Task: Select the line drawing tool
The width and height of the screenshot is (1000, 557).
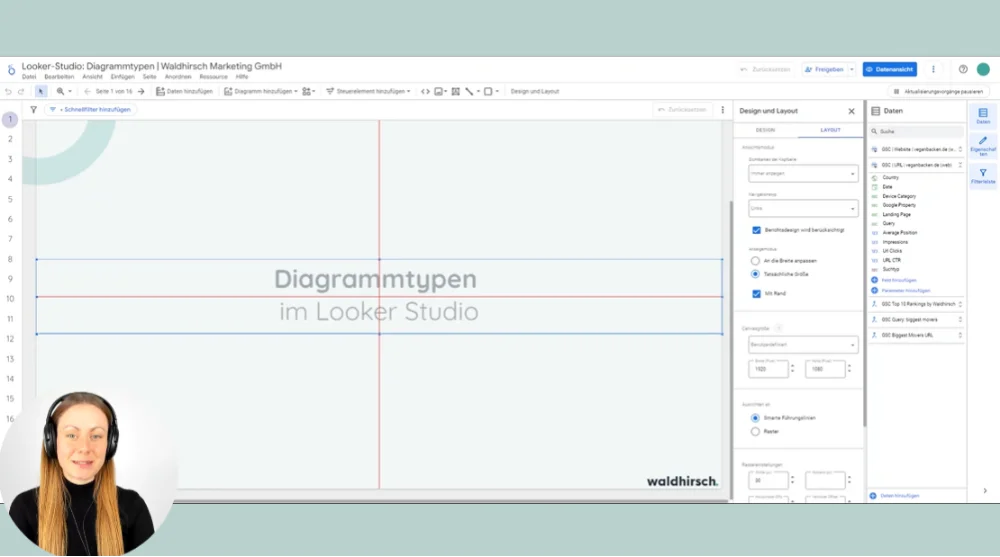Action: [x=469, y=91]
